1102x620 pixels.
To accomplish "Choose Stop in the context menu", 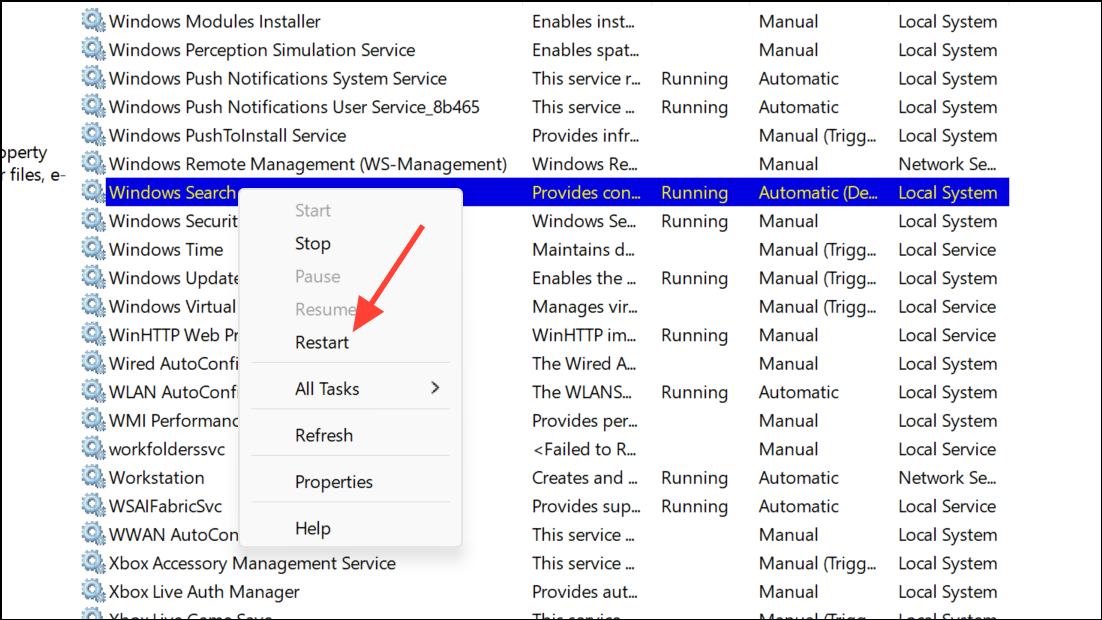I will pos(313,244).
